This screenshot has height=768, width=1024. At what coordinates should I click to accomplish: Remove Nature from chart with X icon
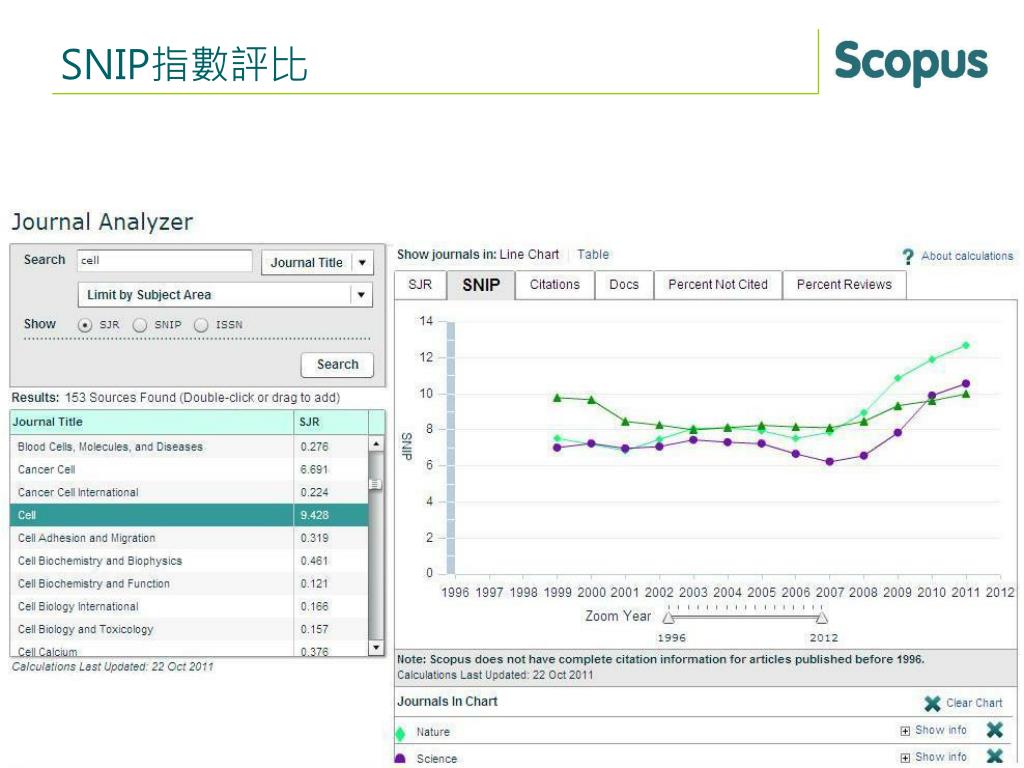tap(994, 730)
